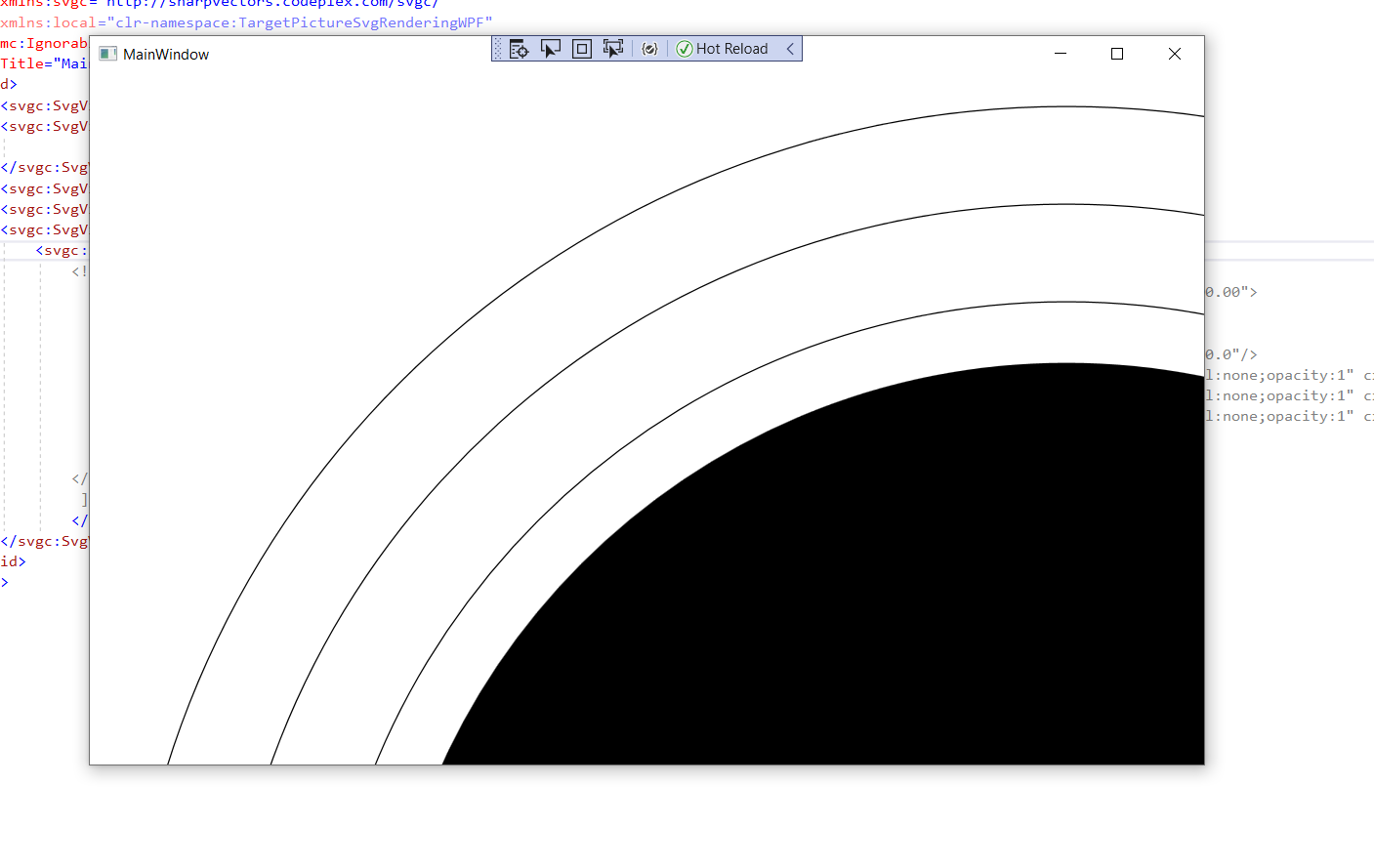Image resolution: width=1374 pixels, height=868 pixels.
Task: Toggle Track Focused Element mode
Action: pos(613,48)
